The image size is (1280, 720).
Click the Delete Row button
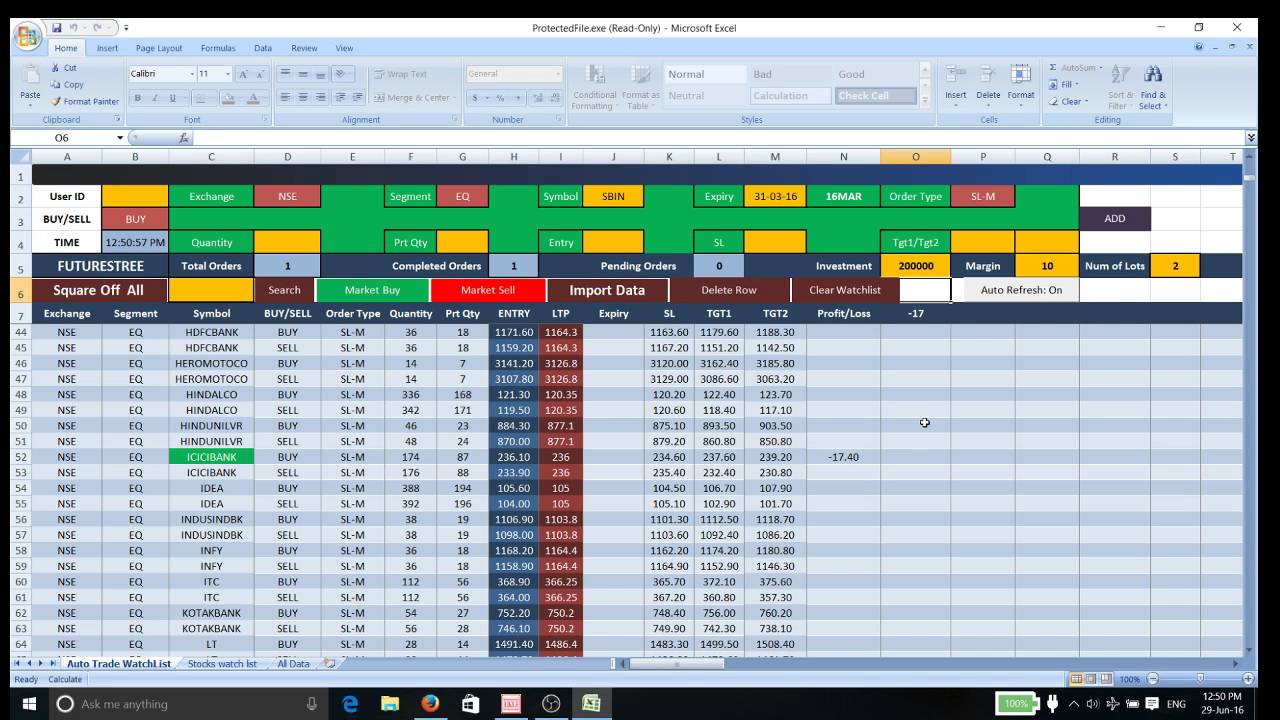729,290
